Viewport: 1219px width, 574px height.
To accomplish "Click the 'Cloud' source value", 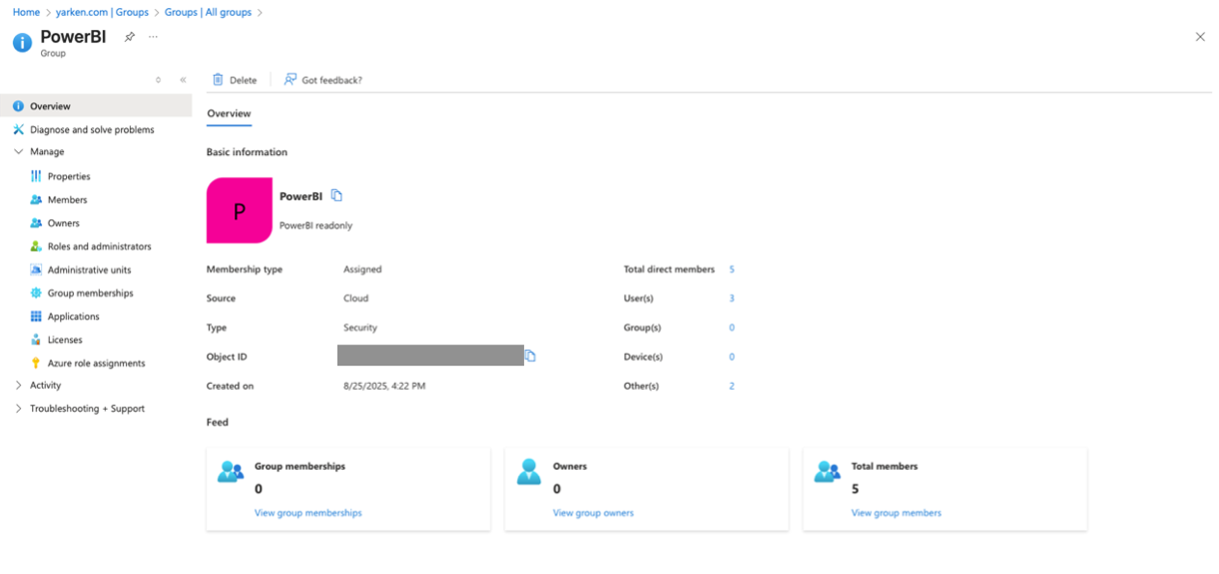I will click(356, 298).
